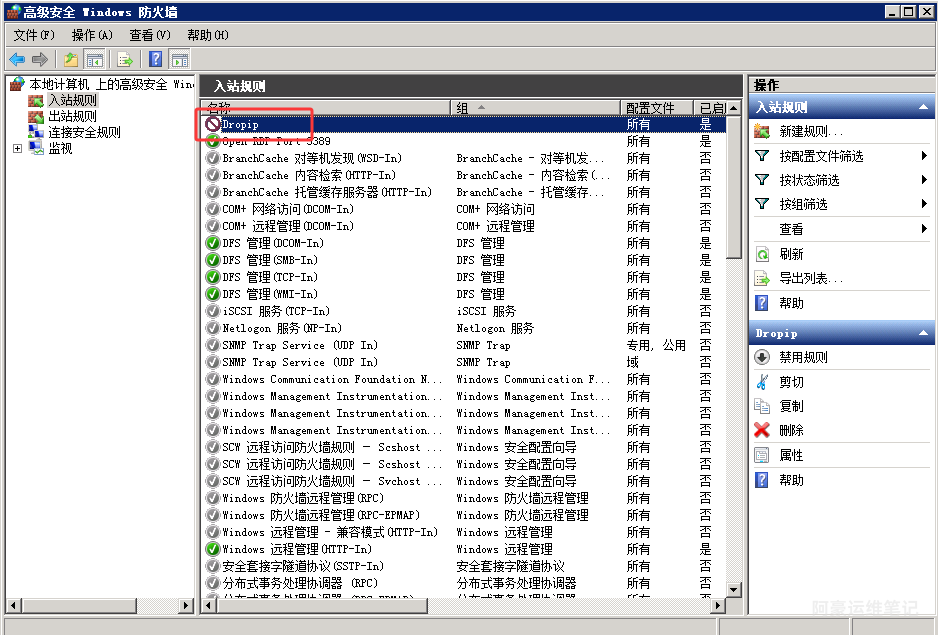Select 入站规则 in the tree
The height and width of the screenshot is (635, 938).
pos(73,100)
